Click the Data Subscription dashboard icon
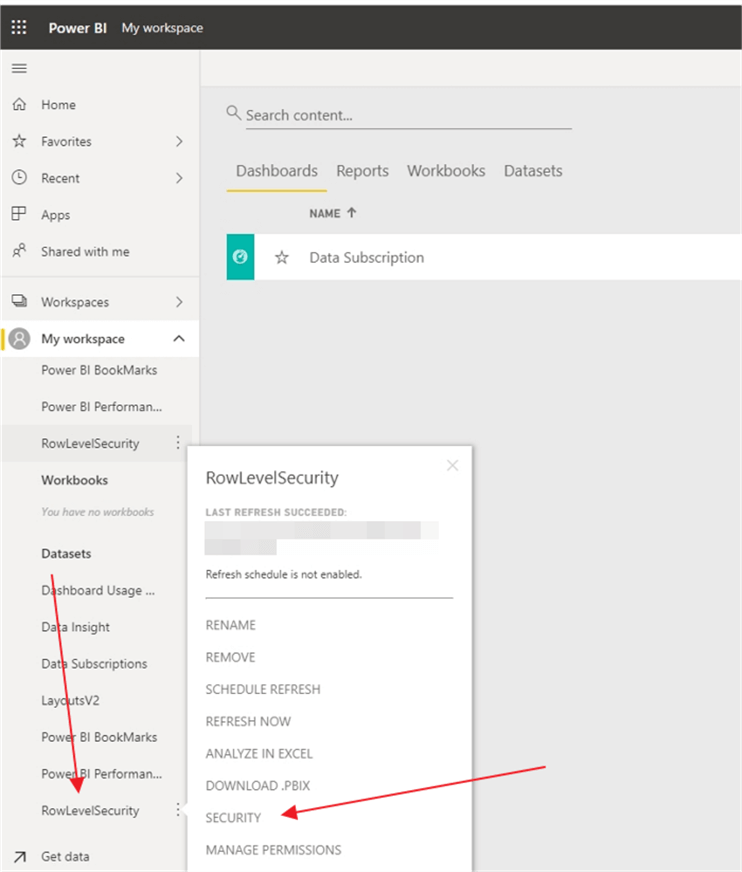The width and height of the screenshot is (742, 872). click(240, 257)
